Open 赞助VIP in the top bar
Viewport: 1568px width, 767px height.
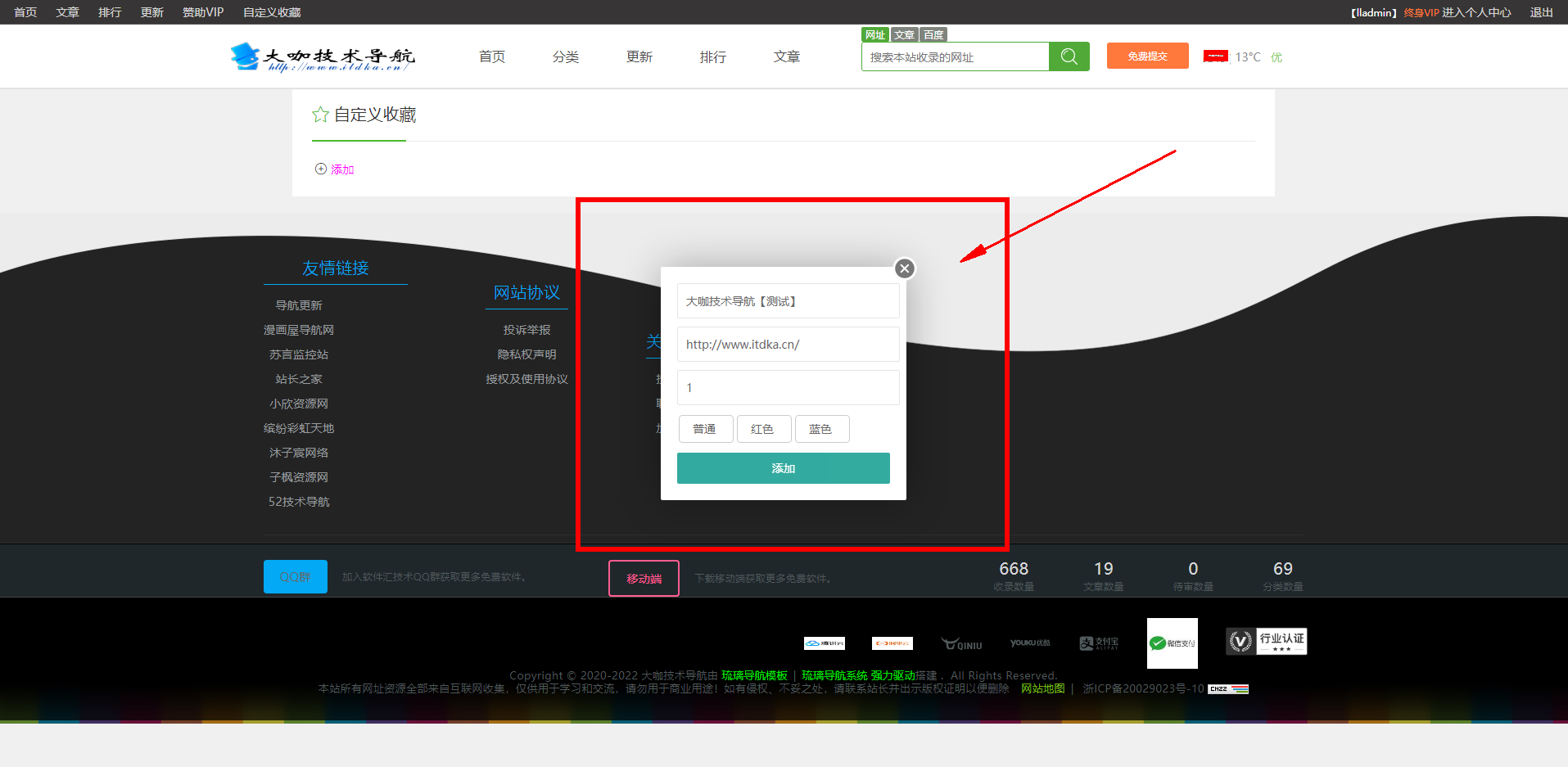(x=202, y=12)
